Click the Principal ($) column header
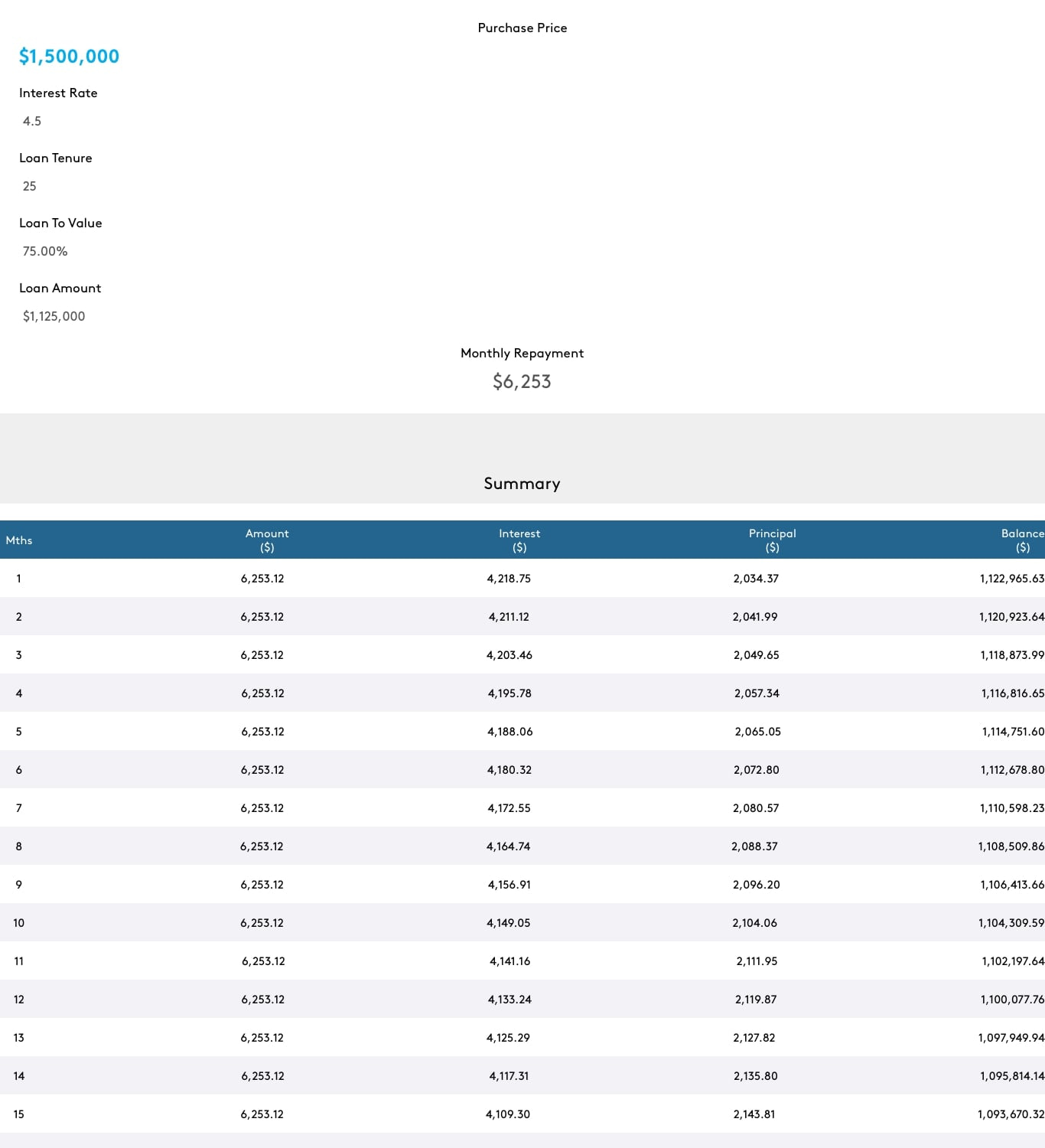This screenshot has height=1148, width=1045. [x=773, y=540]
